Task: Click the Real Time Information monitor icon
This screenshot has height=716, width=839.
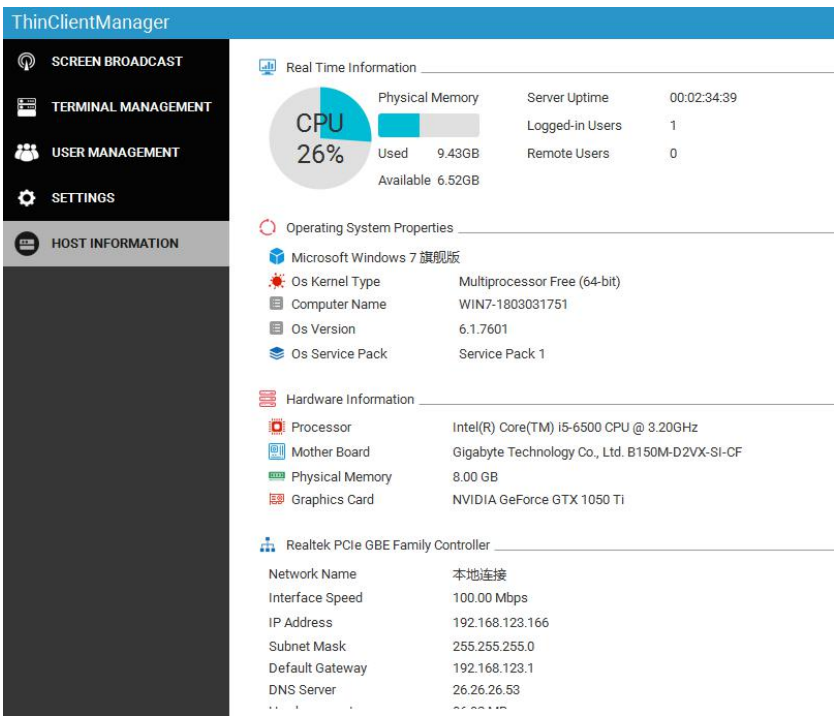Action: pyautogui.click(x=267, y=67)
